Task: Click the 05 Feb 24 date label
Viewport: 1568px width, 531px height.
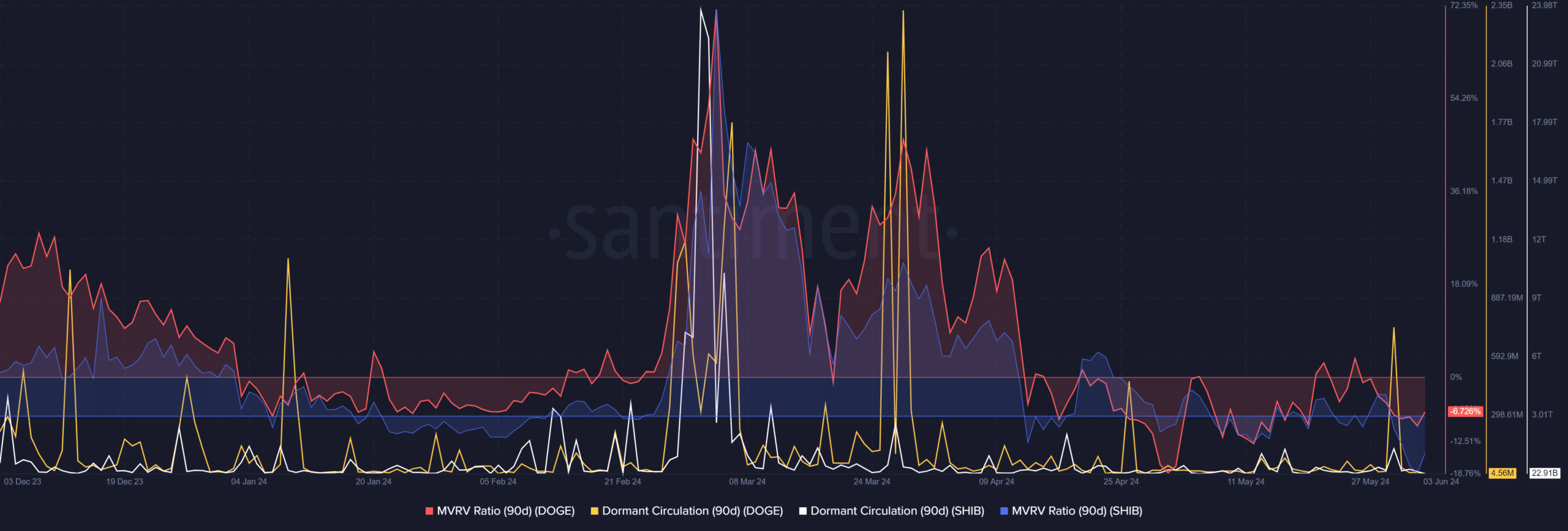Action: coord(498,481)
